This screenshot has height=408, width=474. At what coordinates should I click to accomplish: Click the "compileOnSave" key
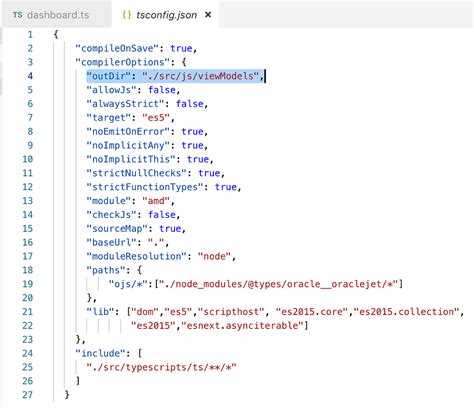[x=117, y=48]
